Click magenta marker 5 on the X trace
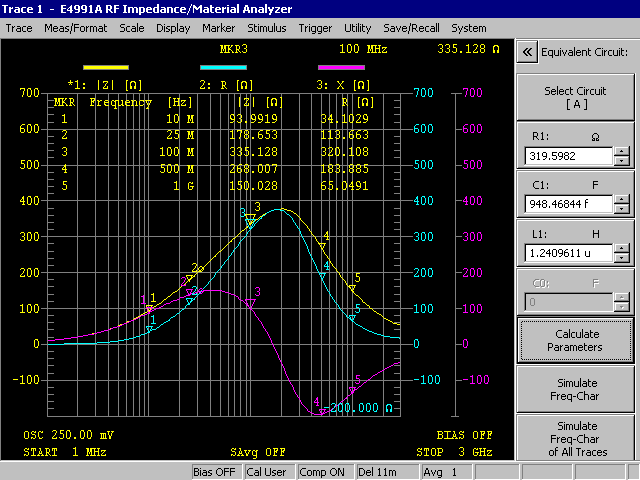This screenshot has width=640, height=480. click(352, 391)
